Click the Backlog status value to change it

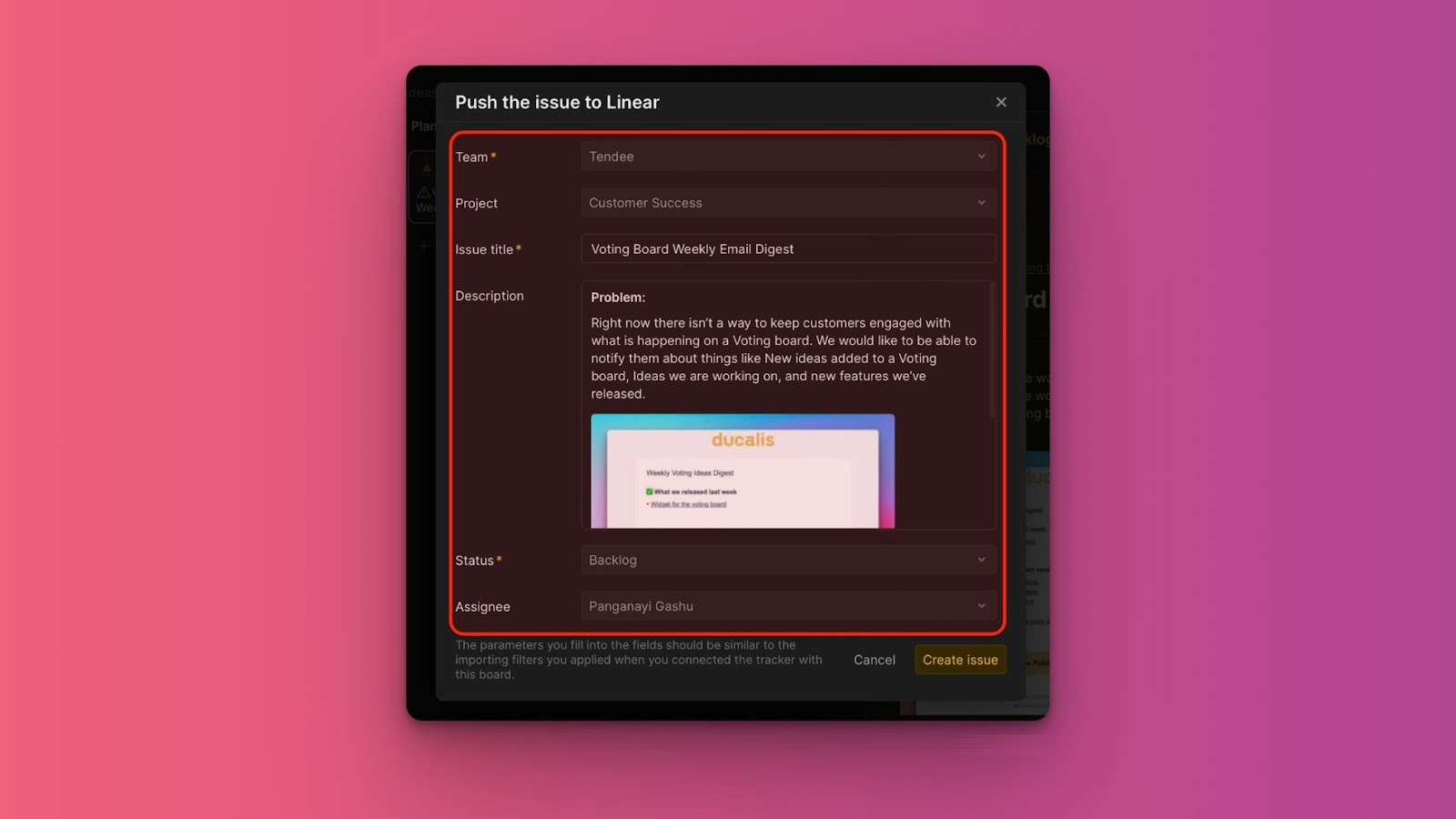point(787,560)
